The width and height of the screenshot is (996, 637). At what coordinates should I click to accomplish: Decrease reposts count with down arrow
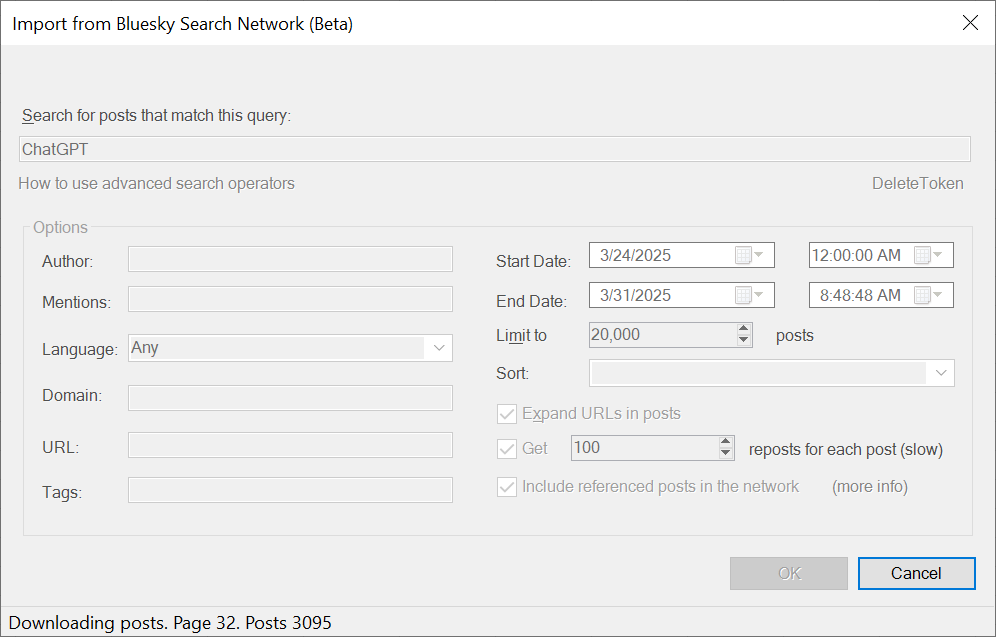[726, 454]
